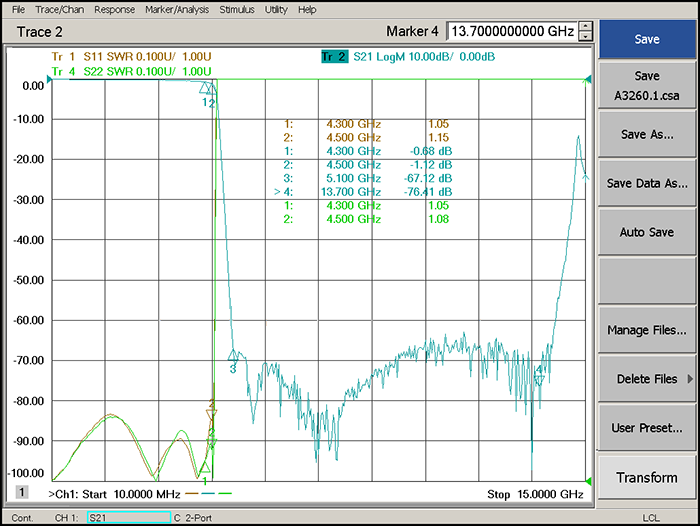Image resolution: width=700 pixels, height=526 pixels.
Task: Click marker readout 3: 5.100 GHz -67.12 dB
Action: point(368,178)
